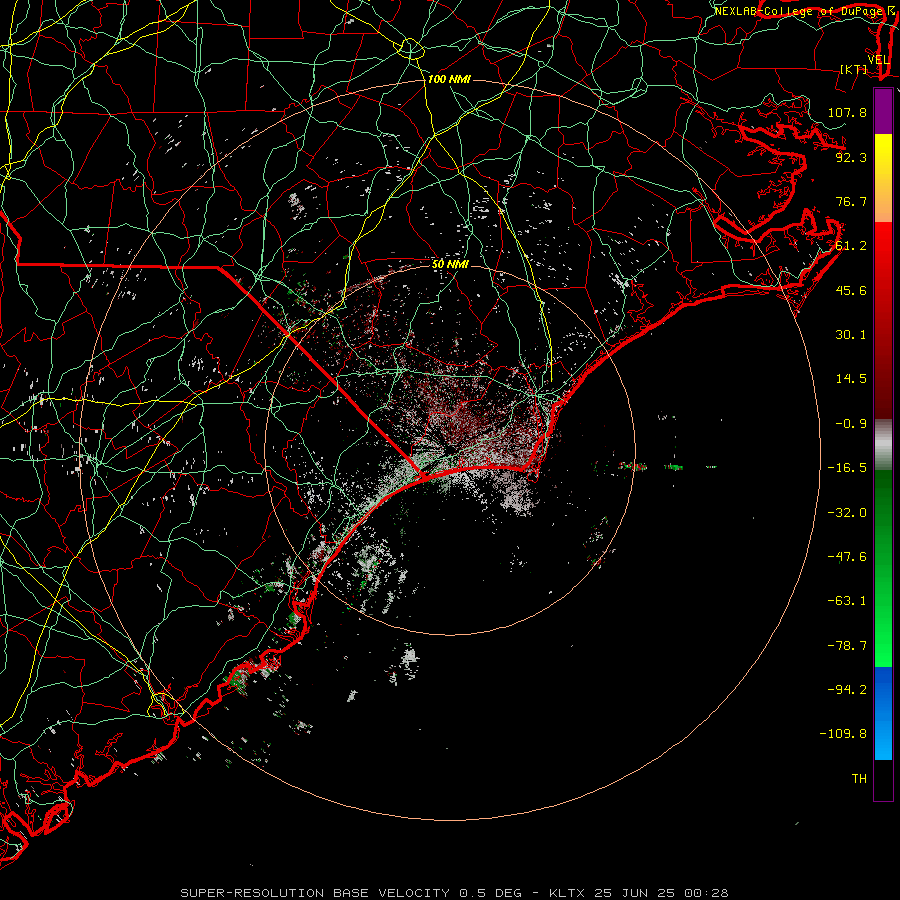The image size is (900, 900).
Task: Click the -32.0 legend value
Action: [847, 513]
